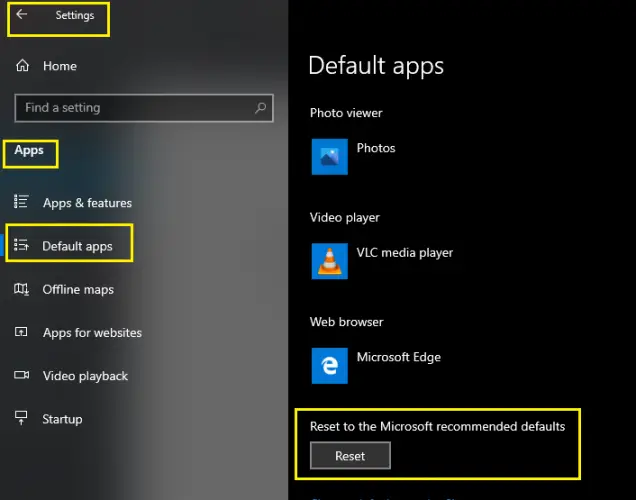
Task: Change default photo viewer Photos
Action: pos(353,157)
